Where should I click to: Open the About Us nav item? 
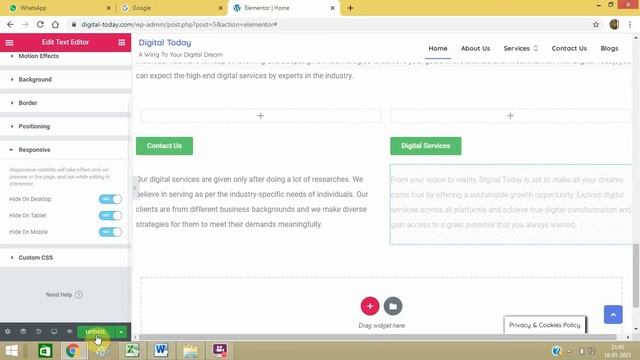(475, 48)
